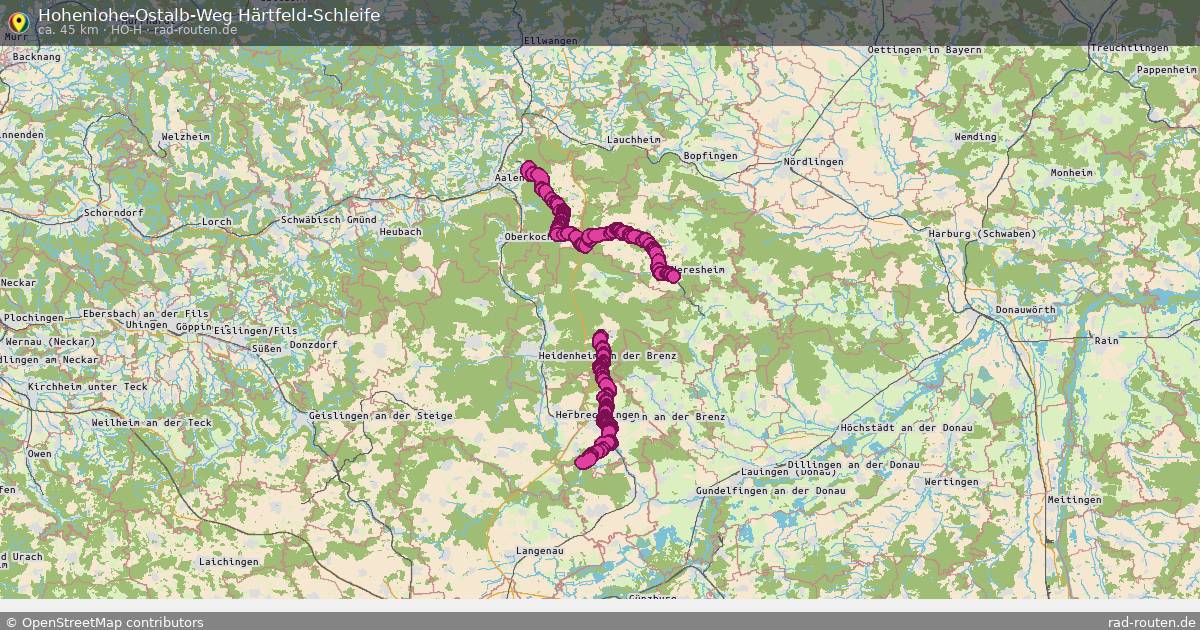Click route marker near Herbrechtingen

coord(606,414)
